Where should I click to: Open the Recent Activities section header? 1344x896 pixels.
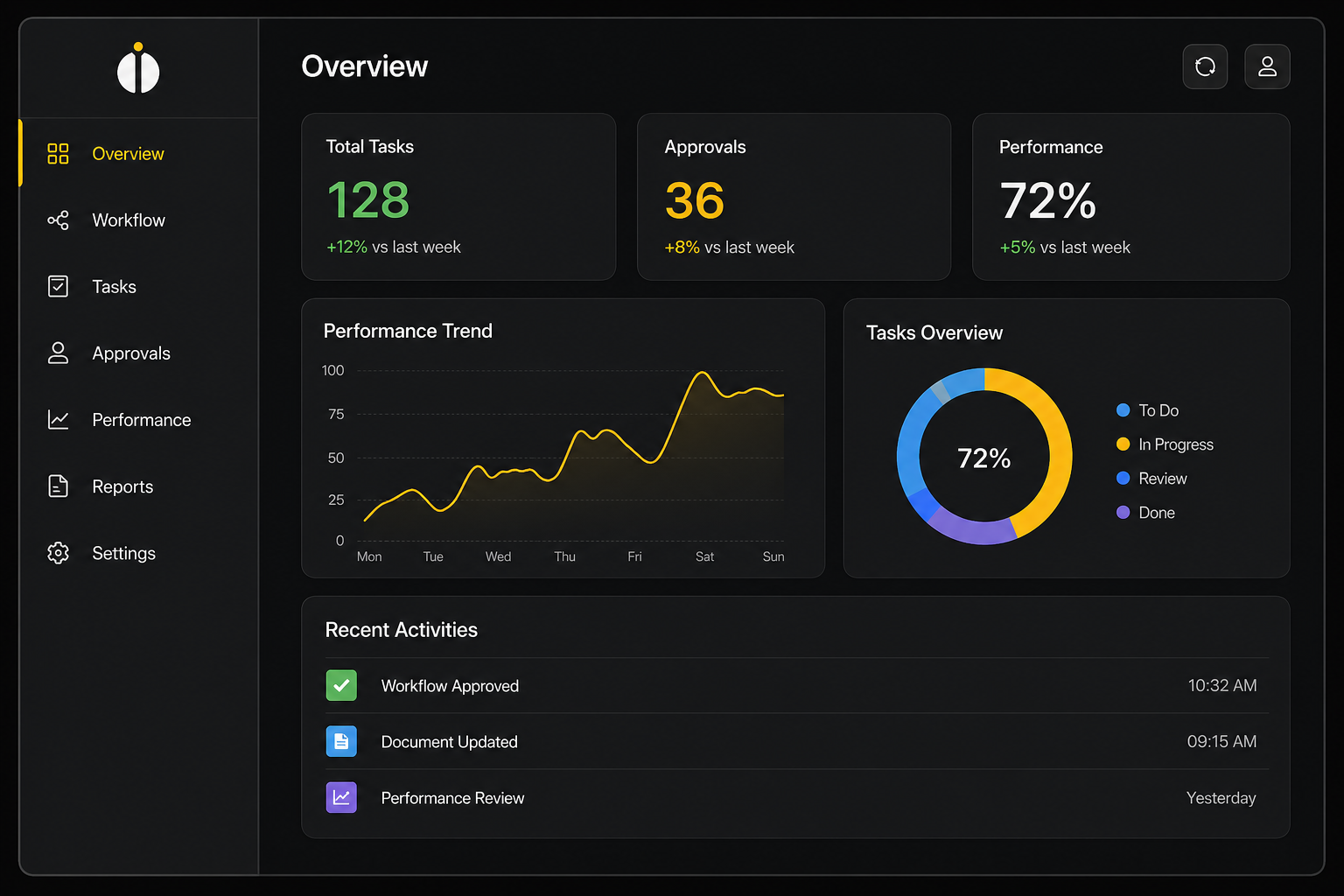[402, 629]
